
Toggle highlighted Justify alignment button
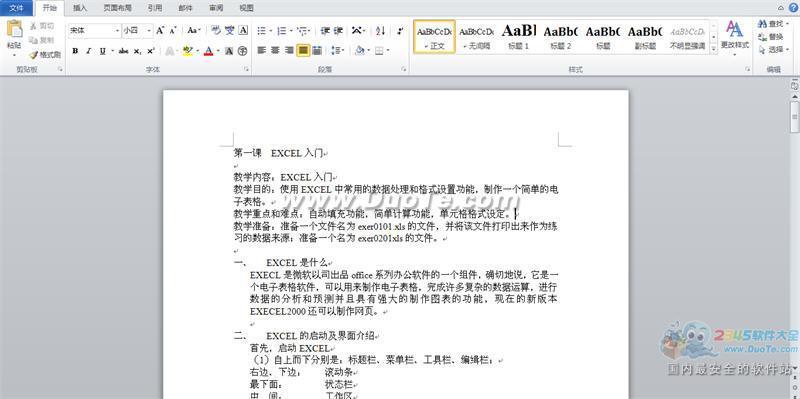click(x=303, y=51)
